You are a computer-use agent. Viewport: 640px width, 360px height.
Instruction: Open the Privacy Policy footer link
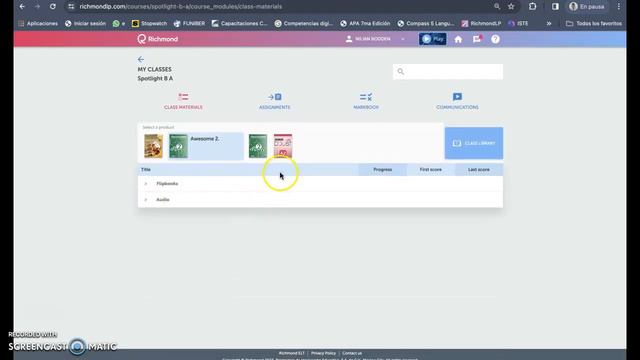click(323, 353)
